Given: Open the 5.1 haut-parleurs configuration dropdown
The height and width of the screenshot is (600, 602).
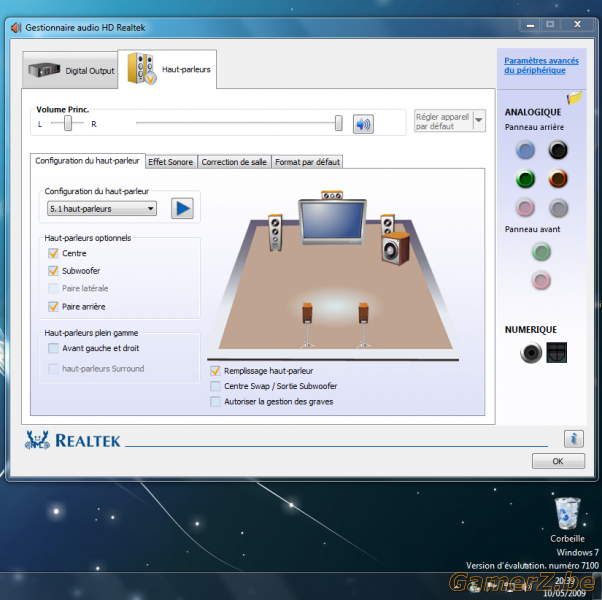Looking at the screenshot, I should pos(102,208).
